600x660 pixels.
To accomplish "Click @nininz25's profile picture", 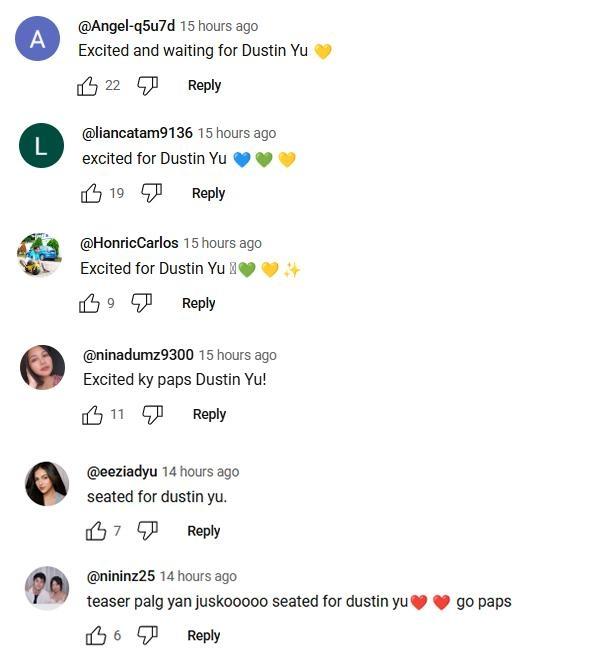I will coord(46,587).
